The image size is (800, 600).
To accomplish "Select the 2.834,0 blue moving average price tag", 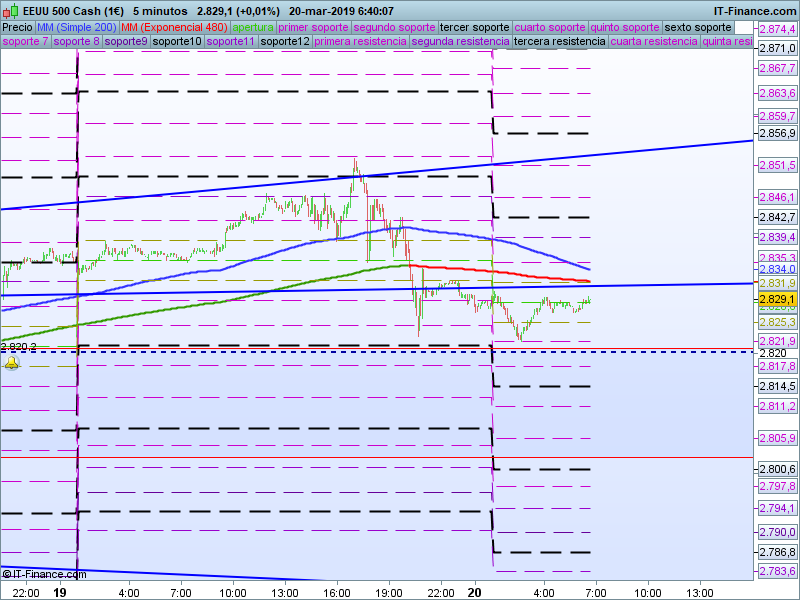I will [777, 269].
